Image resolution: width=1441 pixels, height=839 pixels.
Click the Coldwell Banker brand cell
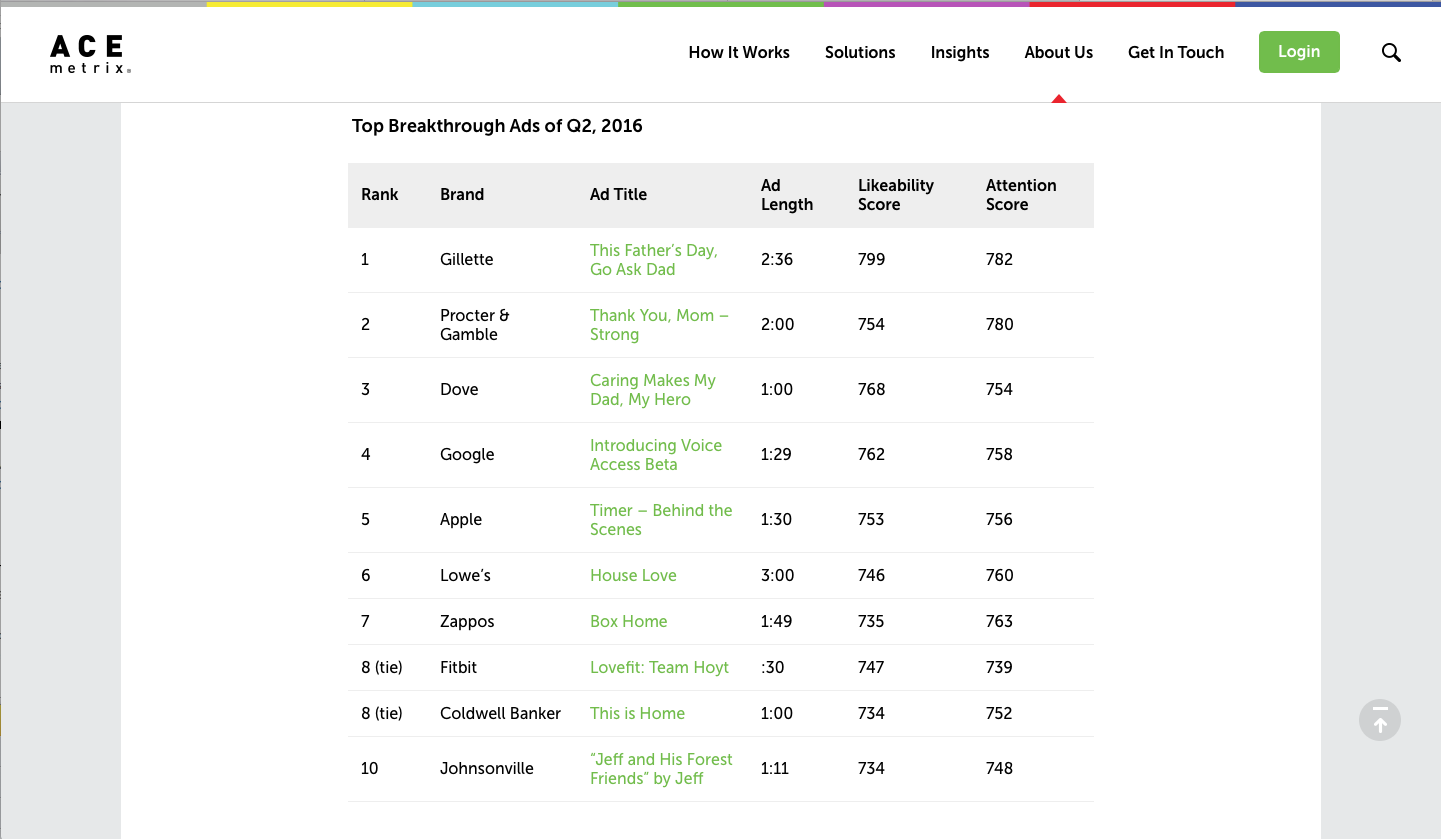[500, 714]
